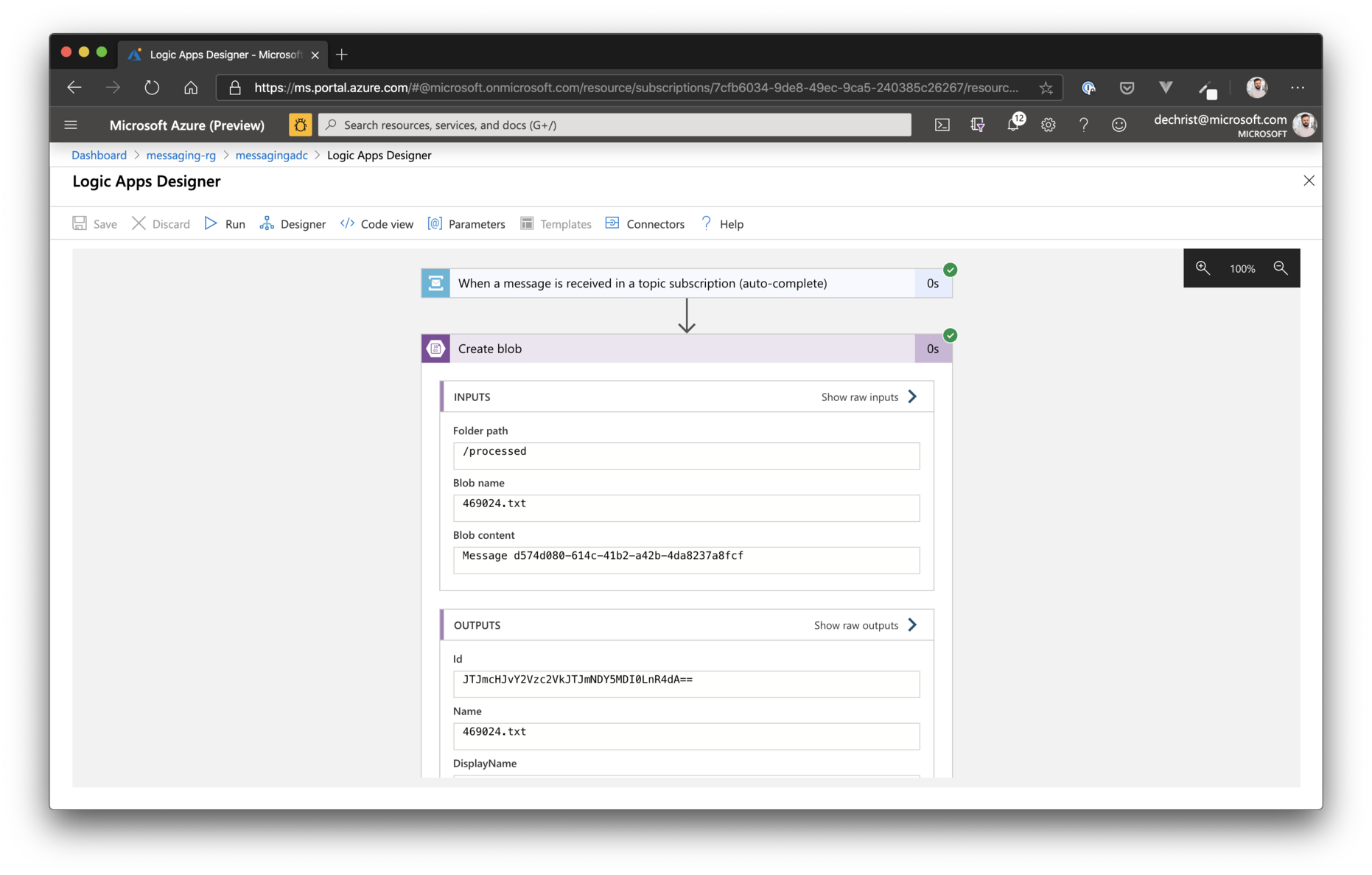Open the notifications bell
The image size is (1372, 875).
click(x=1013, y=125)
